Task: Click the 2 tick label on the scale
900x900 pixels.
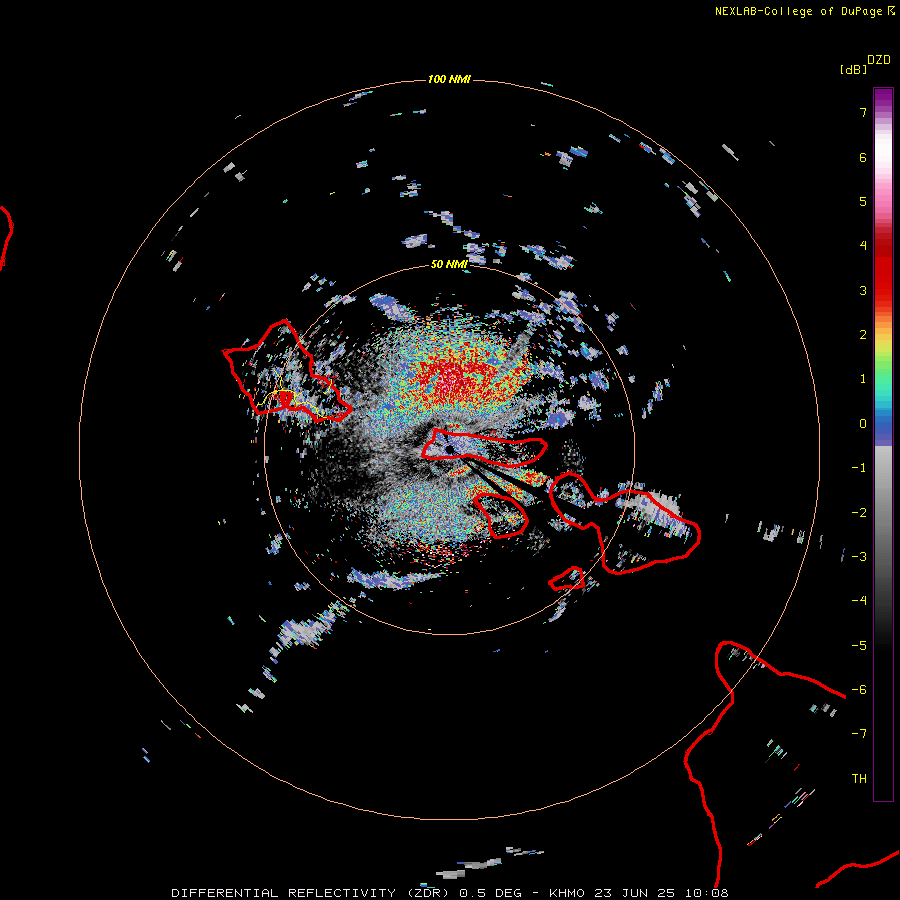Action: coord(863,335)
